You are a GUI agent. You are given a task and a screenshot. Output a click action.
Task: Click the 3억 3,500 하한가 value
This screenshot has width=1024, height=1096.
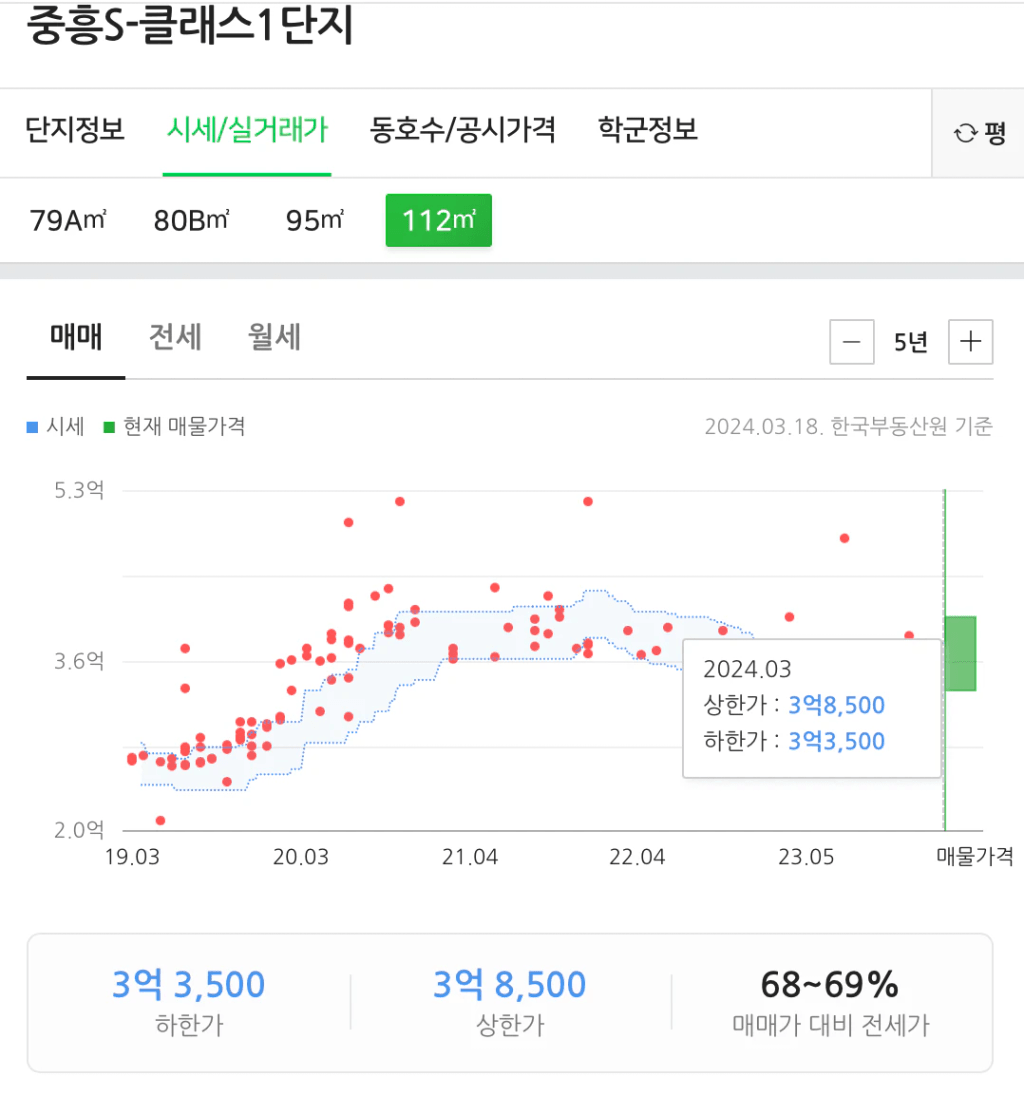189,985
